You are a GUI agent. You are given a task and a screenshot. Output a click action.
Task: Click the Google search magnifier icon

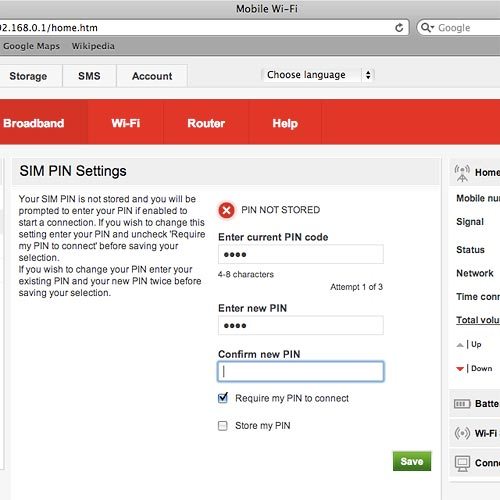click(x=427, y=27)
